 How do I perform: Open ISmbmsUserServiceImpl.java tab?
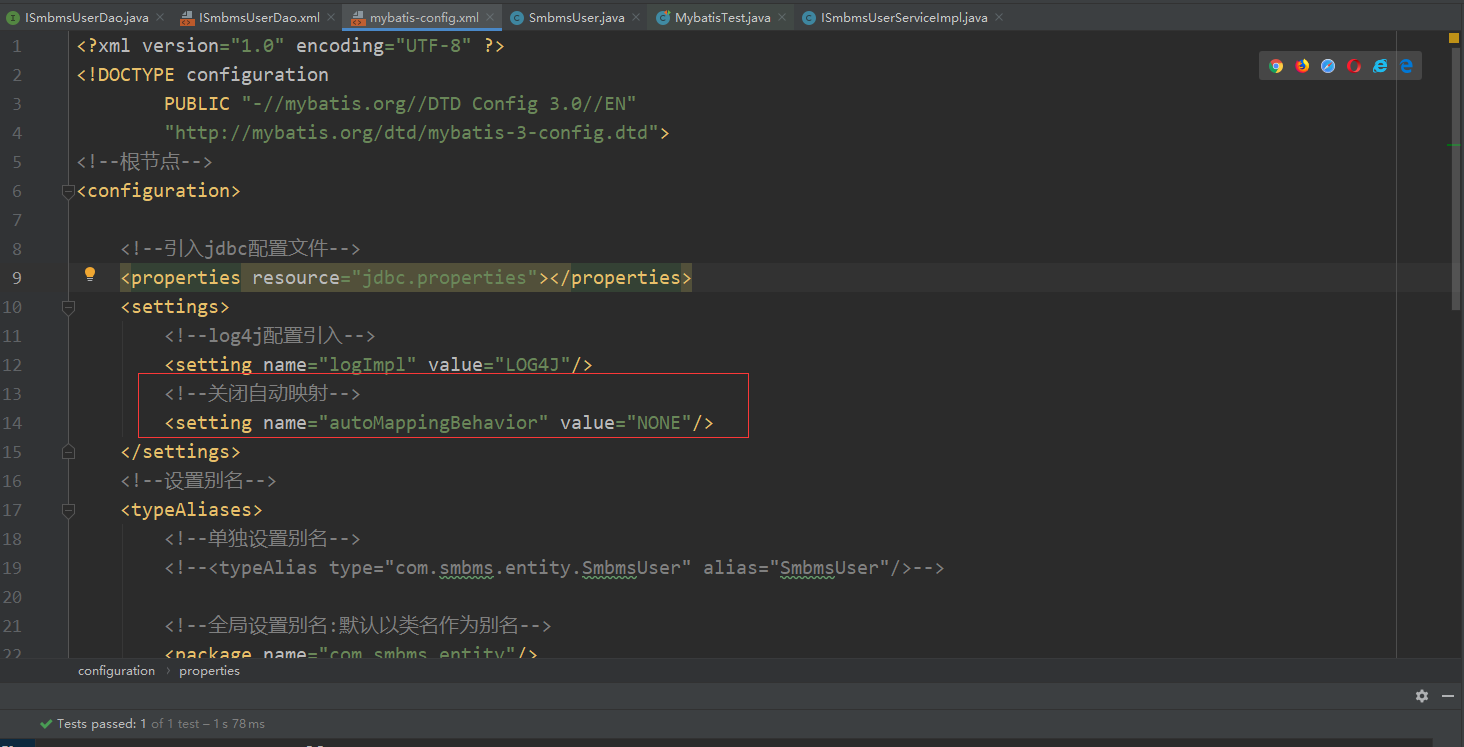(x=903, y=18)
